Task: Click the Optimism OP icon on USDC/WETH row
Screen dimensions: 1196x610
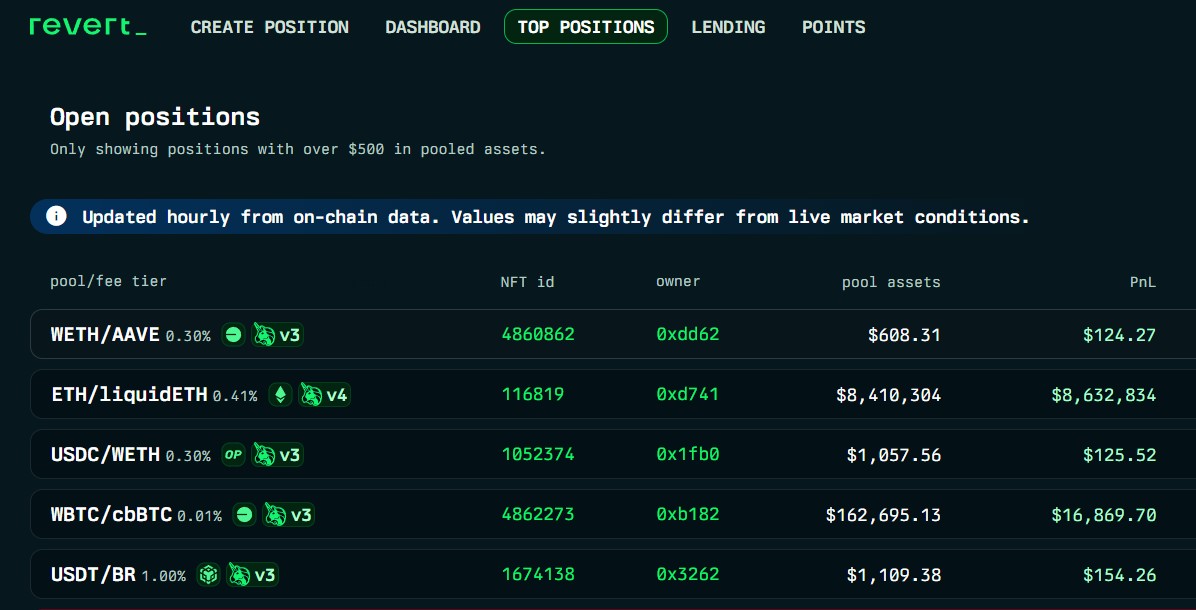Action: [x=233, y=455]
